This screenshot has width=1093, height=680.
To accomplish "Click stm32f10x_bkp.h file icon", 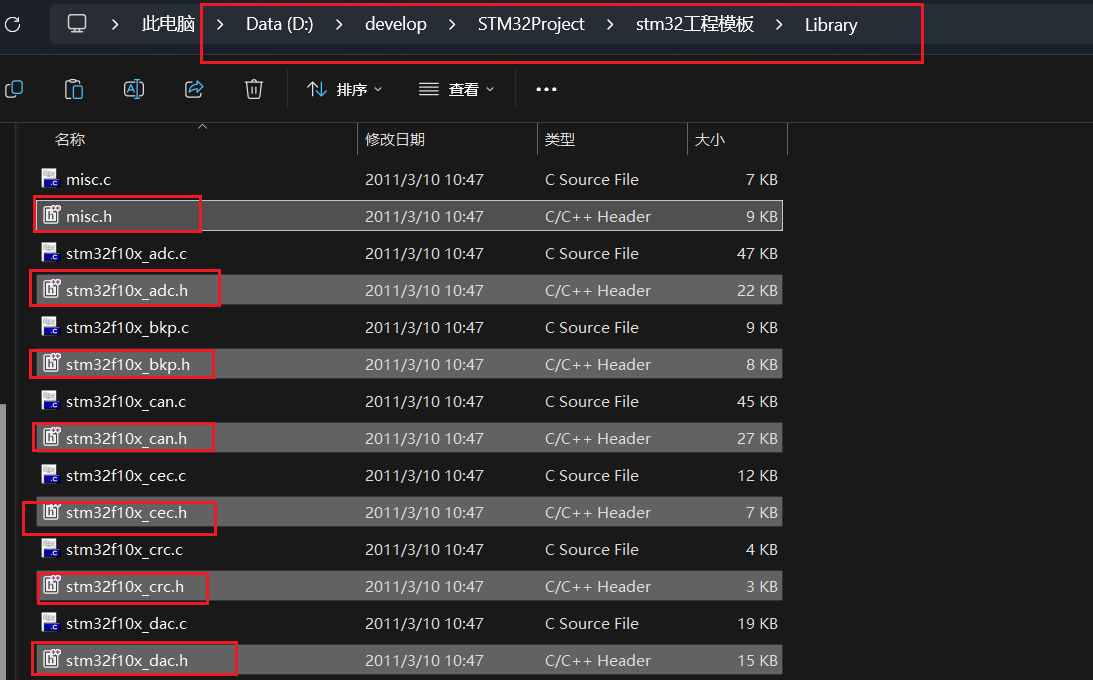I will pos(52,363).
